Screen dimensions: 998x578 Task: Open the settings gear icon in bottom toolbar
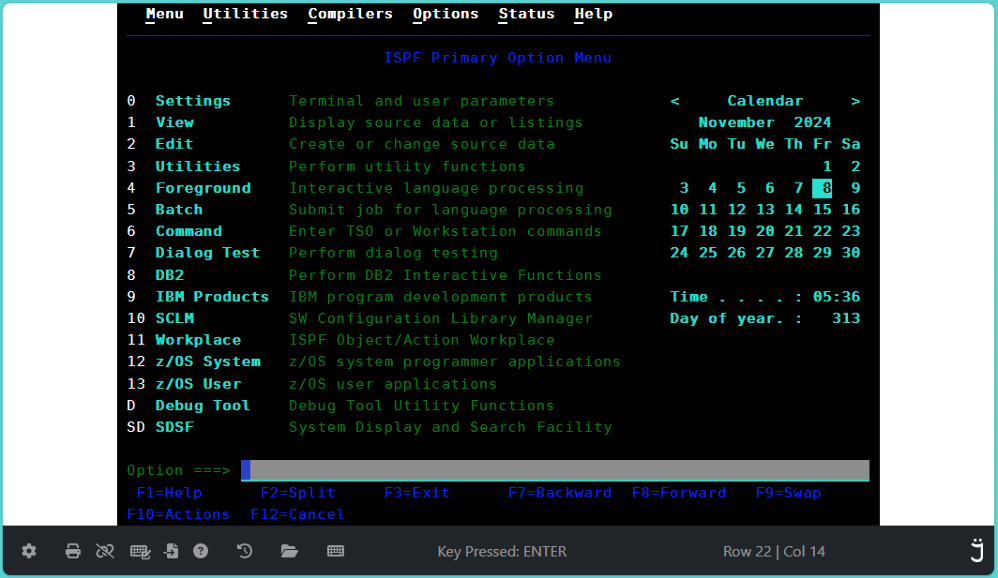point(29,551)
